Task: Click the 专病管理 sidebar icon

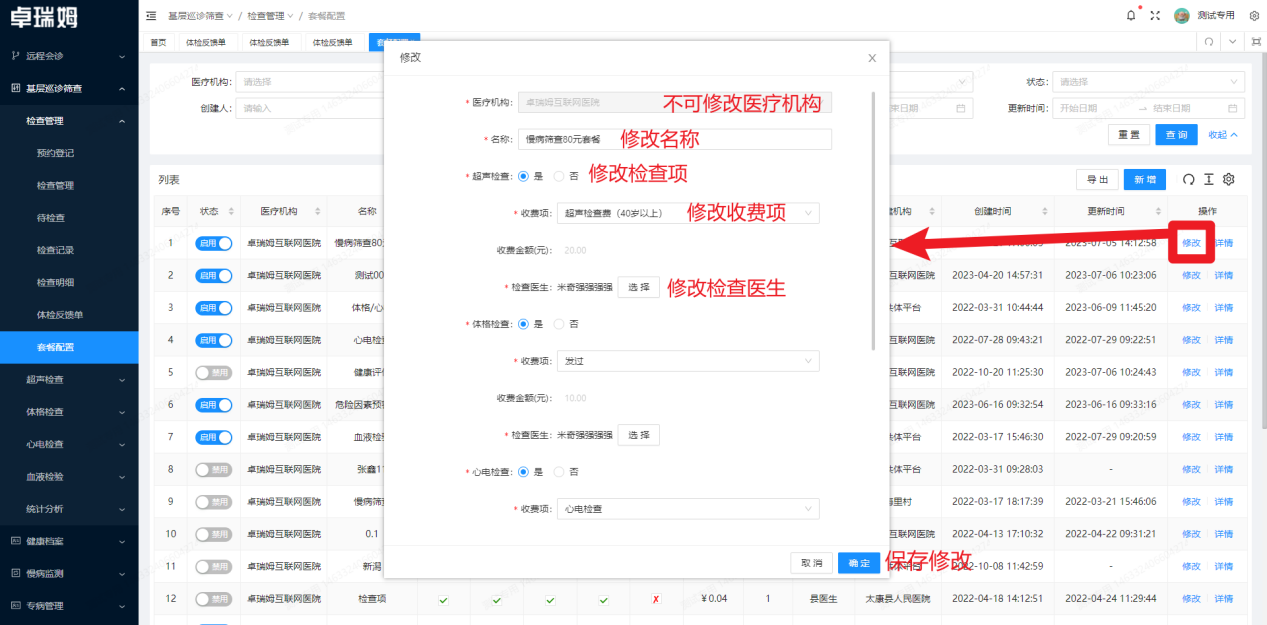Action: [x=15, y=605]
